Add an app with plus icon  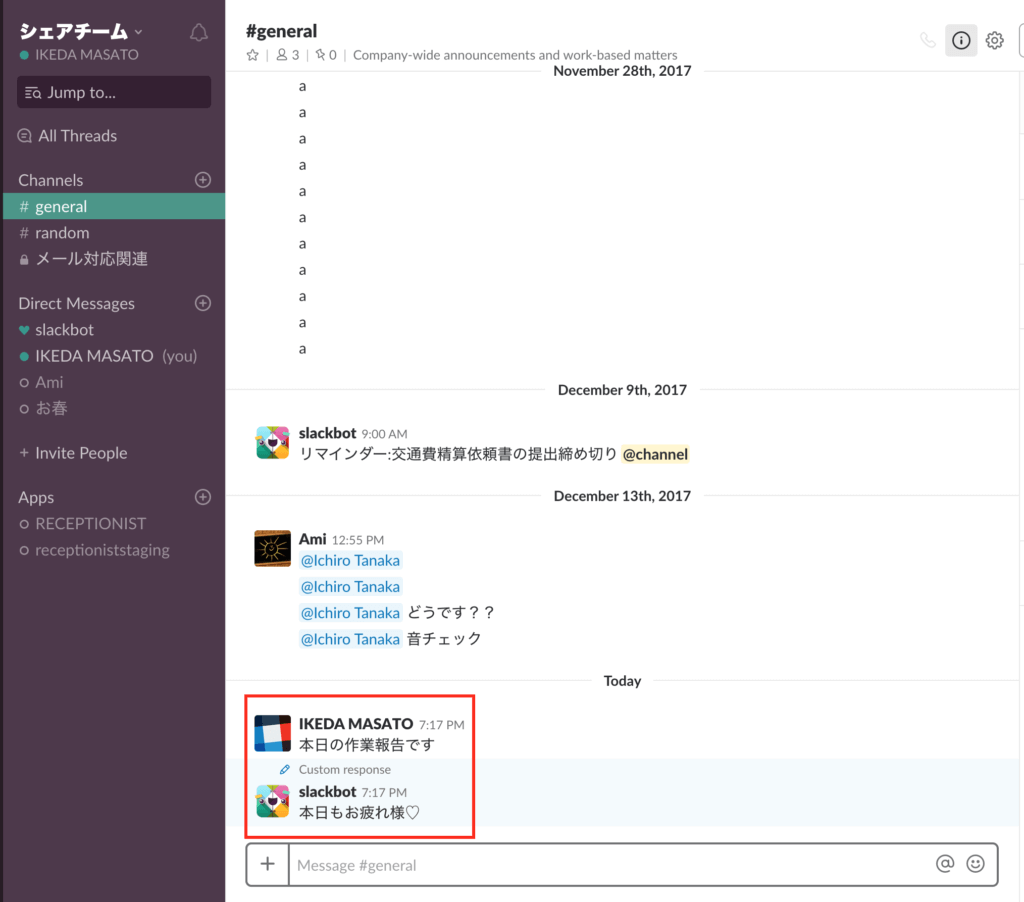(202, 497)
